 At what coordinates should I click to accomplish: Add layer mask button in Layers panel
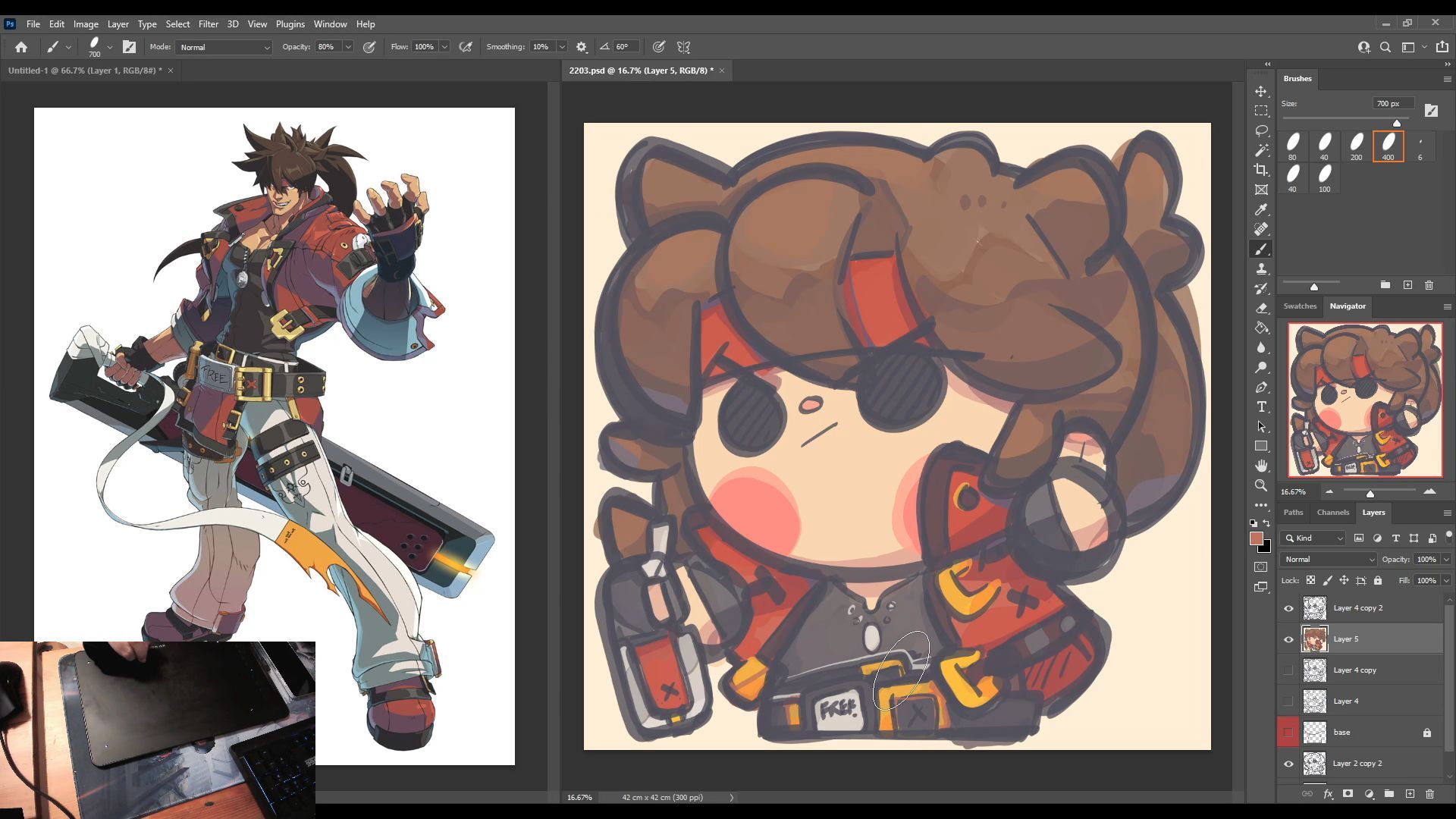1348,794
